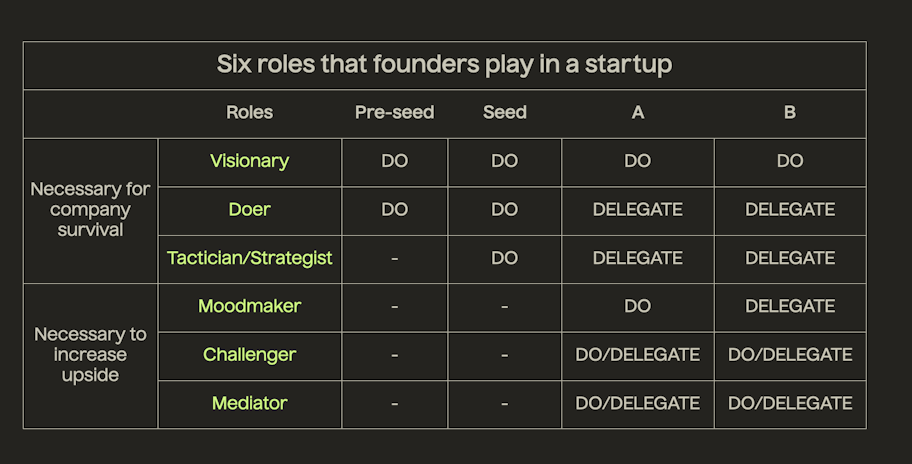
Task: Click the Challenger DO/DELEGATE cell in column A
Action: 638,356
